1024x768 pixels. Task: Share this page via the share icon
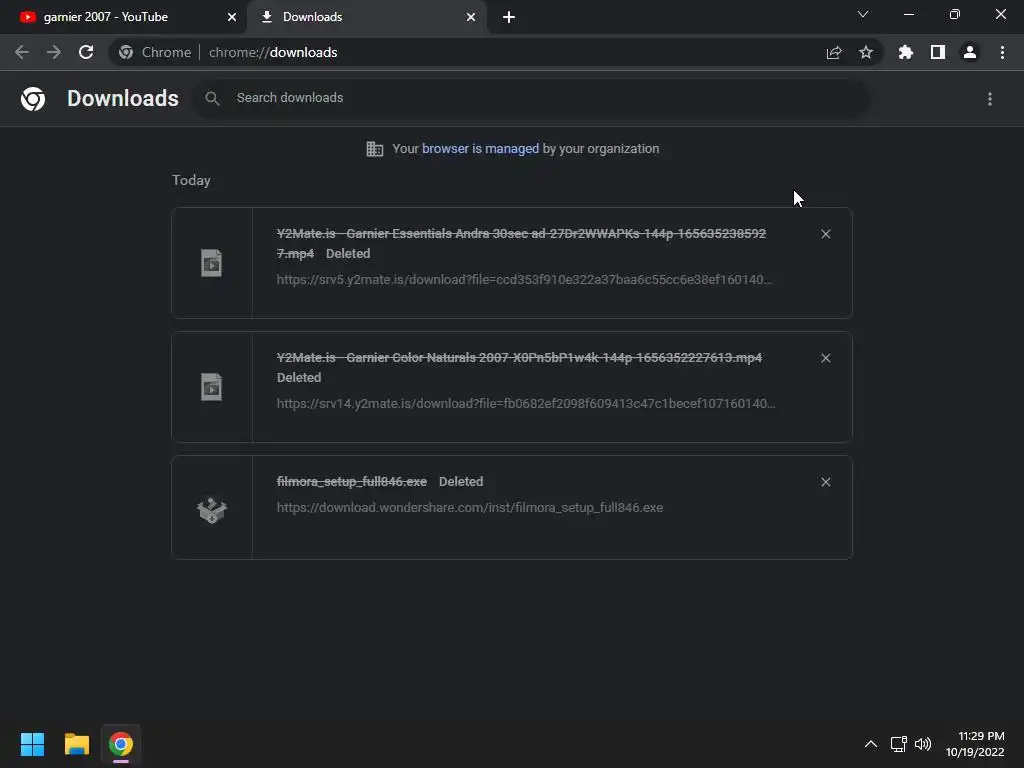coord(833,52)
